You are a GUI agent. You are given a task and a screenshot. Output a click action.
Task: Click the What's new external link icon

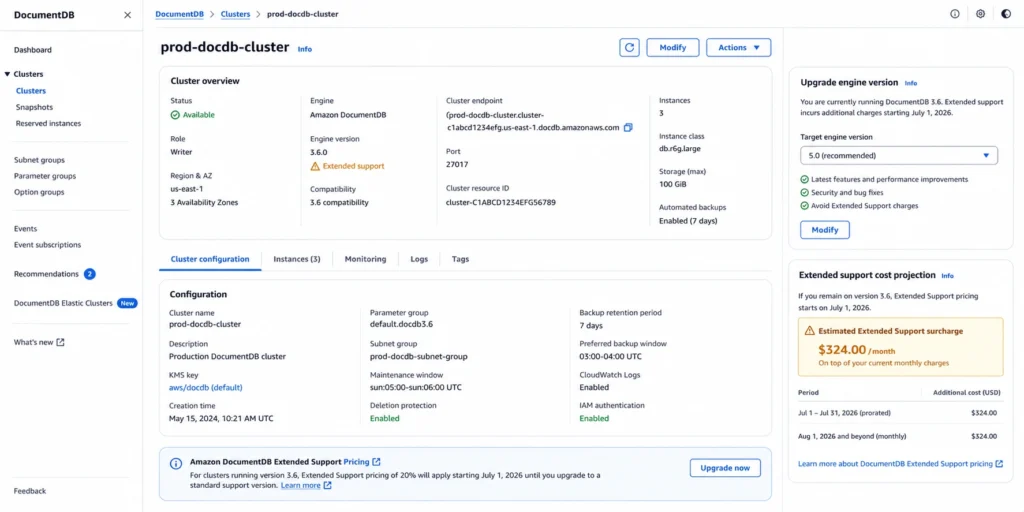(x=61, y=342)
